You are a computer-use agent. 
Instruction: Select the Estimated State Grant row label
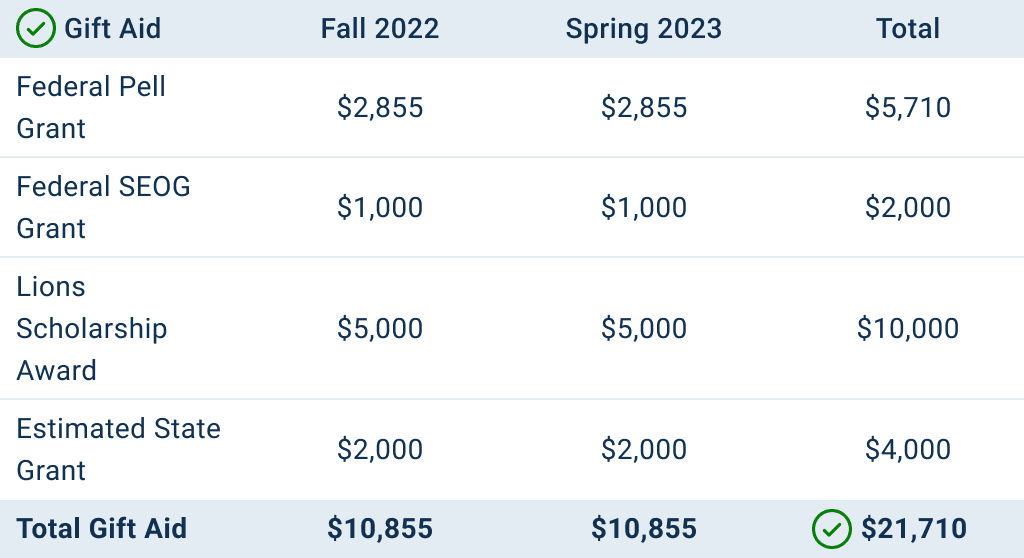[118, 450]
